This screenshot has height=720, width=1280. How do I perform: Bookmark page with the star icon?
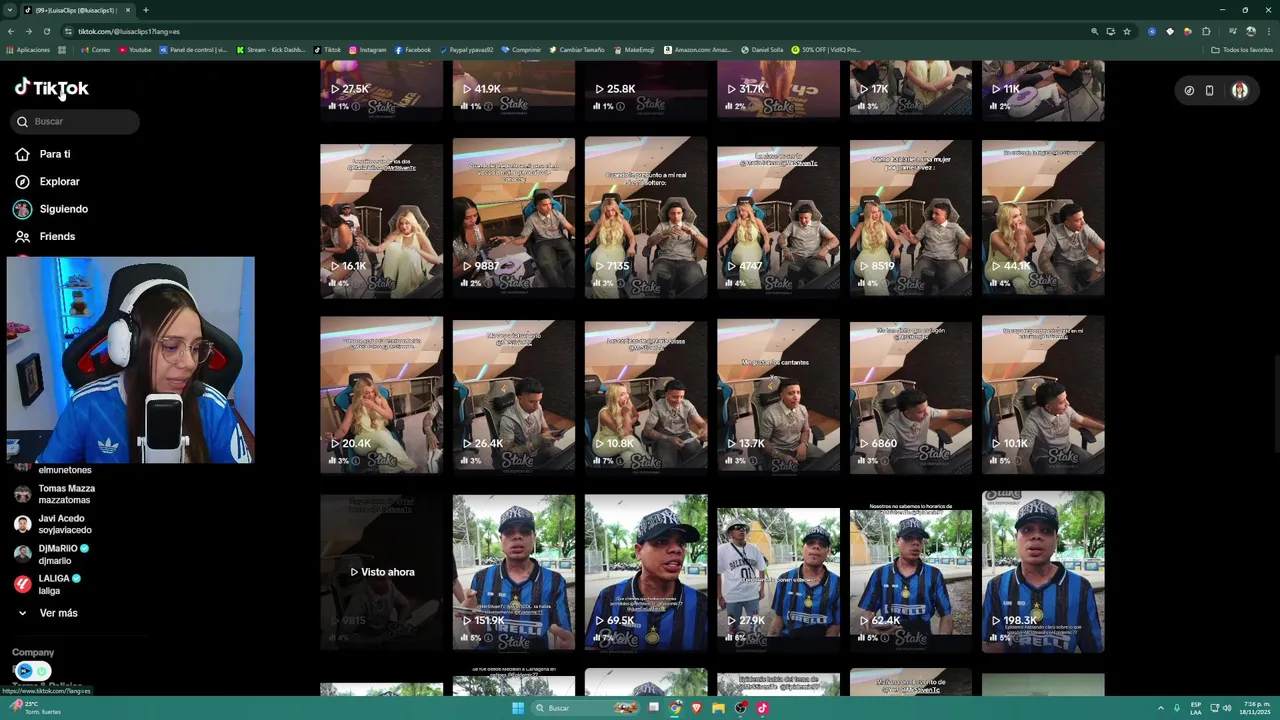(x=1127, y=31)
